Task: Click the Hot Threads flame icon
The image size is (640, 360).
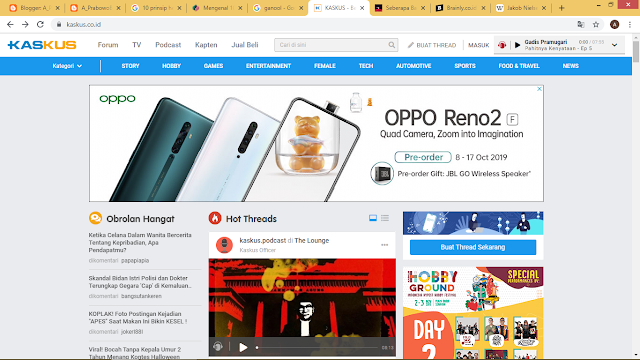Action: 215,218
